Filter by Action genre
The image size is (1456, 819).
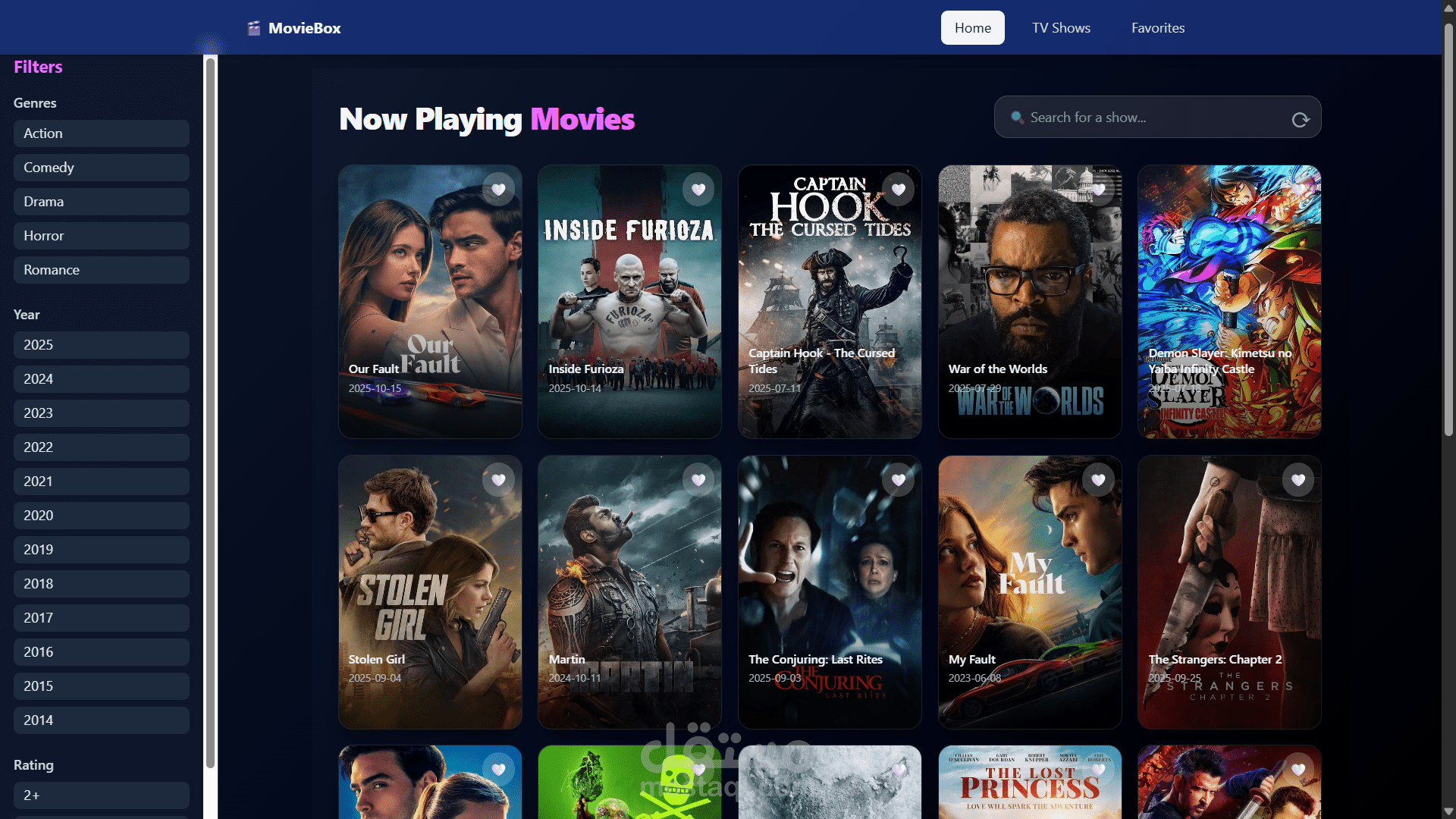click(x=102, y=133)
